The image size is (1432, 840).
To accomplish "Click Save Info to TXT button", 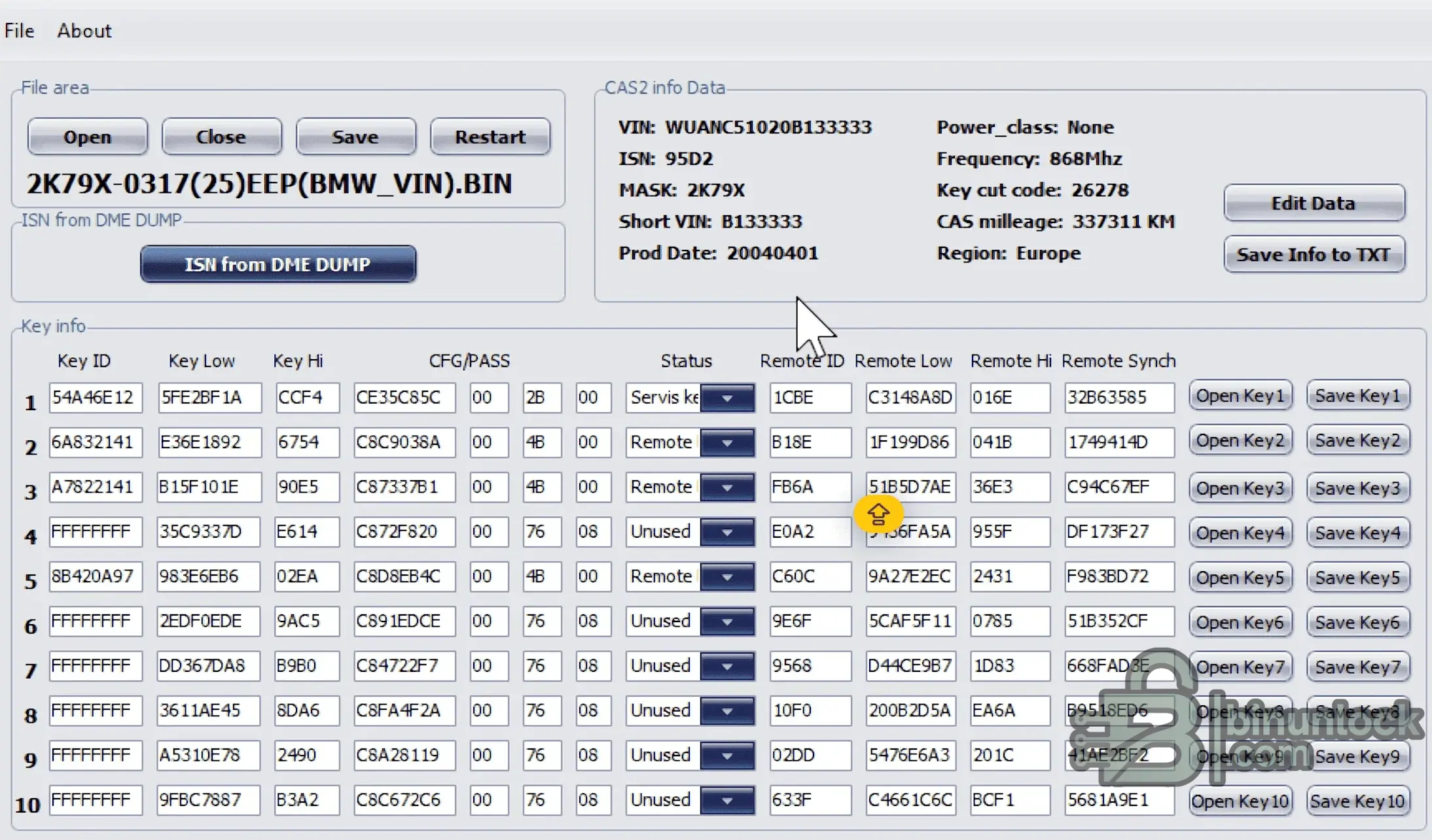I will [1314, 254].
